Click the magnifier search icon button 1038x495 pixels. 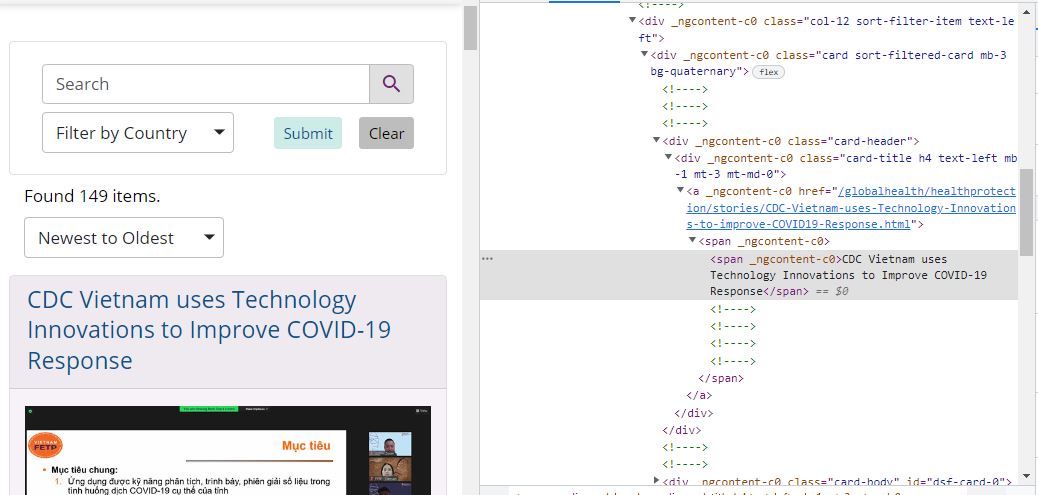pyautogui.click(x=391, y=84)
